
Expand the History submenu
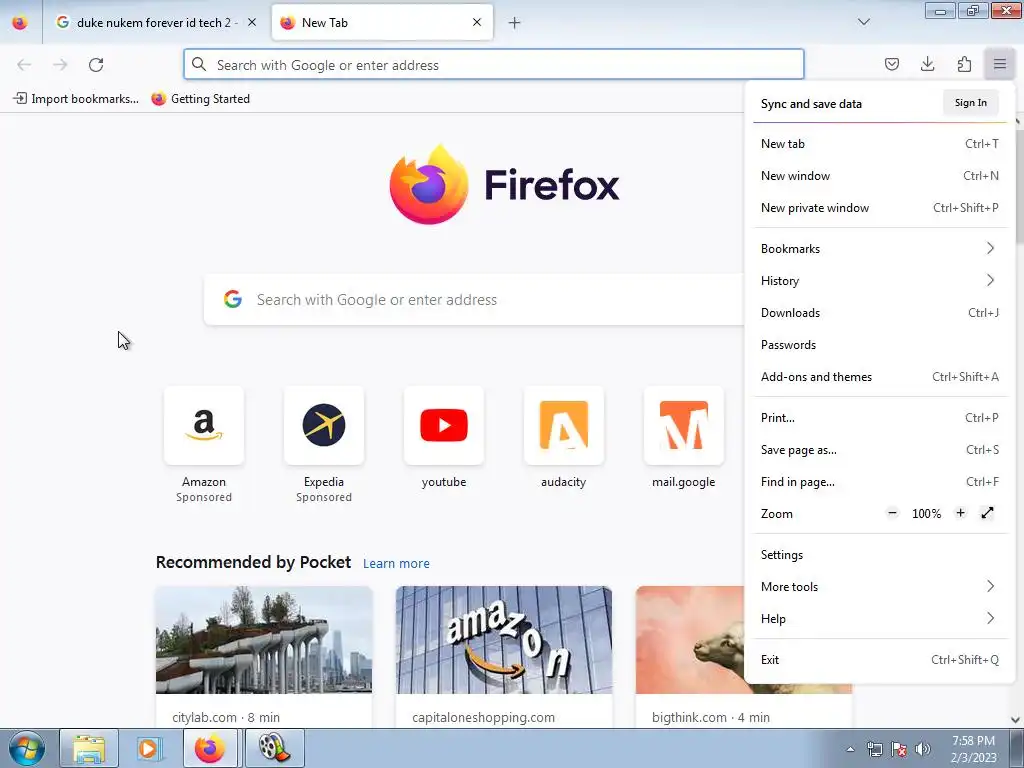point(880,280)
